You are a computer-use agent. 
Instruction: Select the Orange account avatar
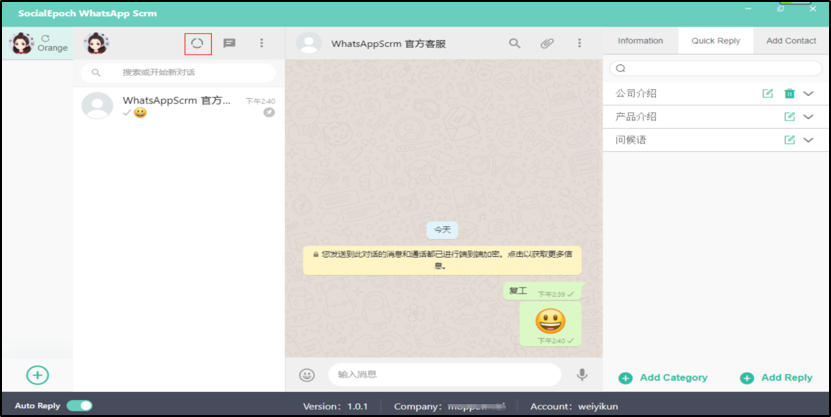click(x=22, y=43)
